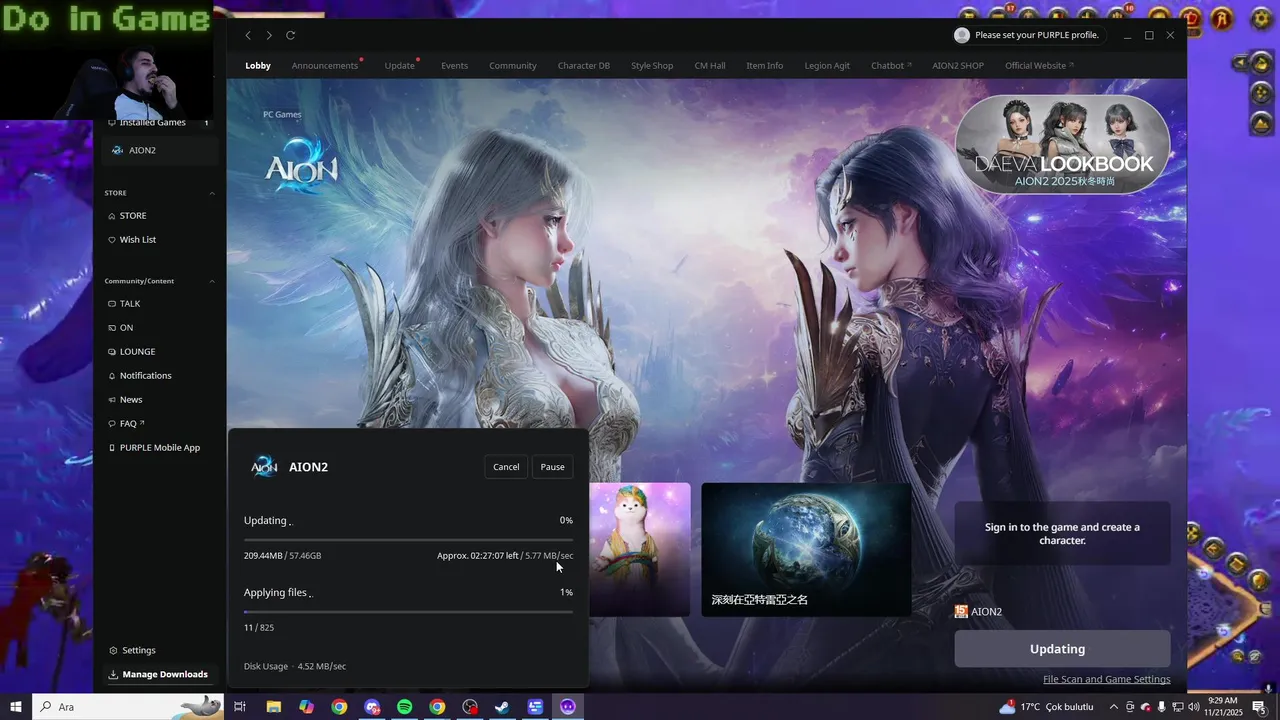Collapse the Community/Content section chevron
The height and width of the screenshot is (720, 1280).
(212, 281)
